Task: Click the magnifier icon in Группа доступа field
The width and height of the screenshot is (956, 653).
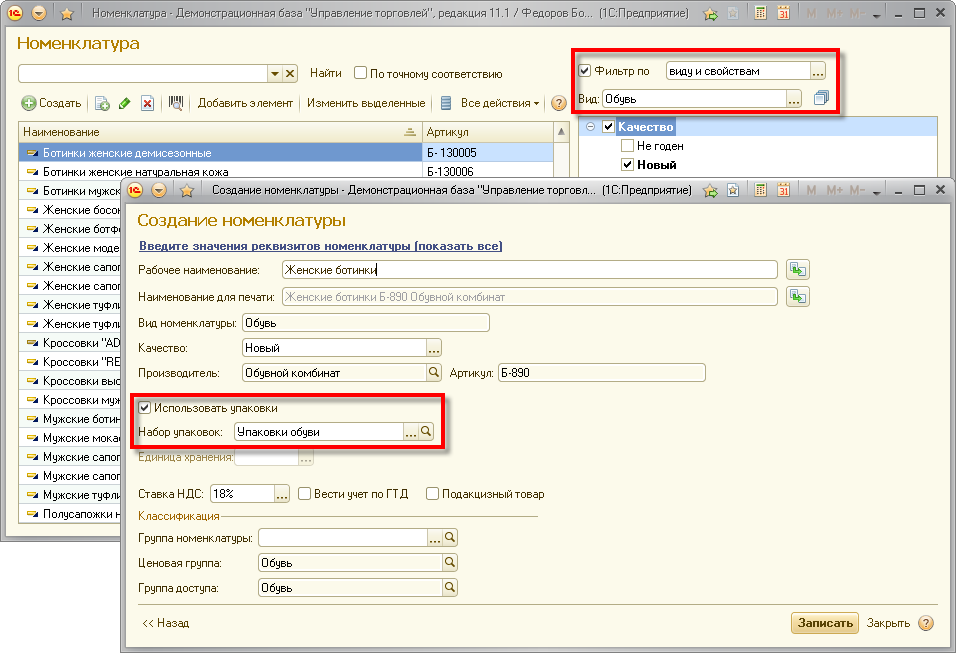Action: [x=450, y=588]
